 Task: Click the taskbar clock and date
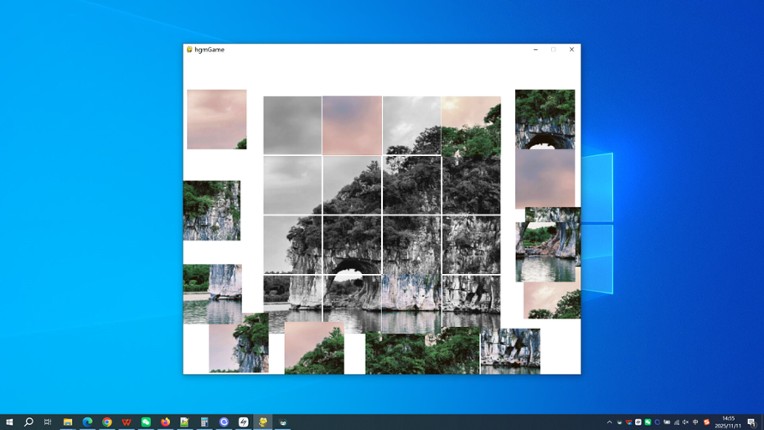click(x=727, y=422)
